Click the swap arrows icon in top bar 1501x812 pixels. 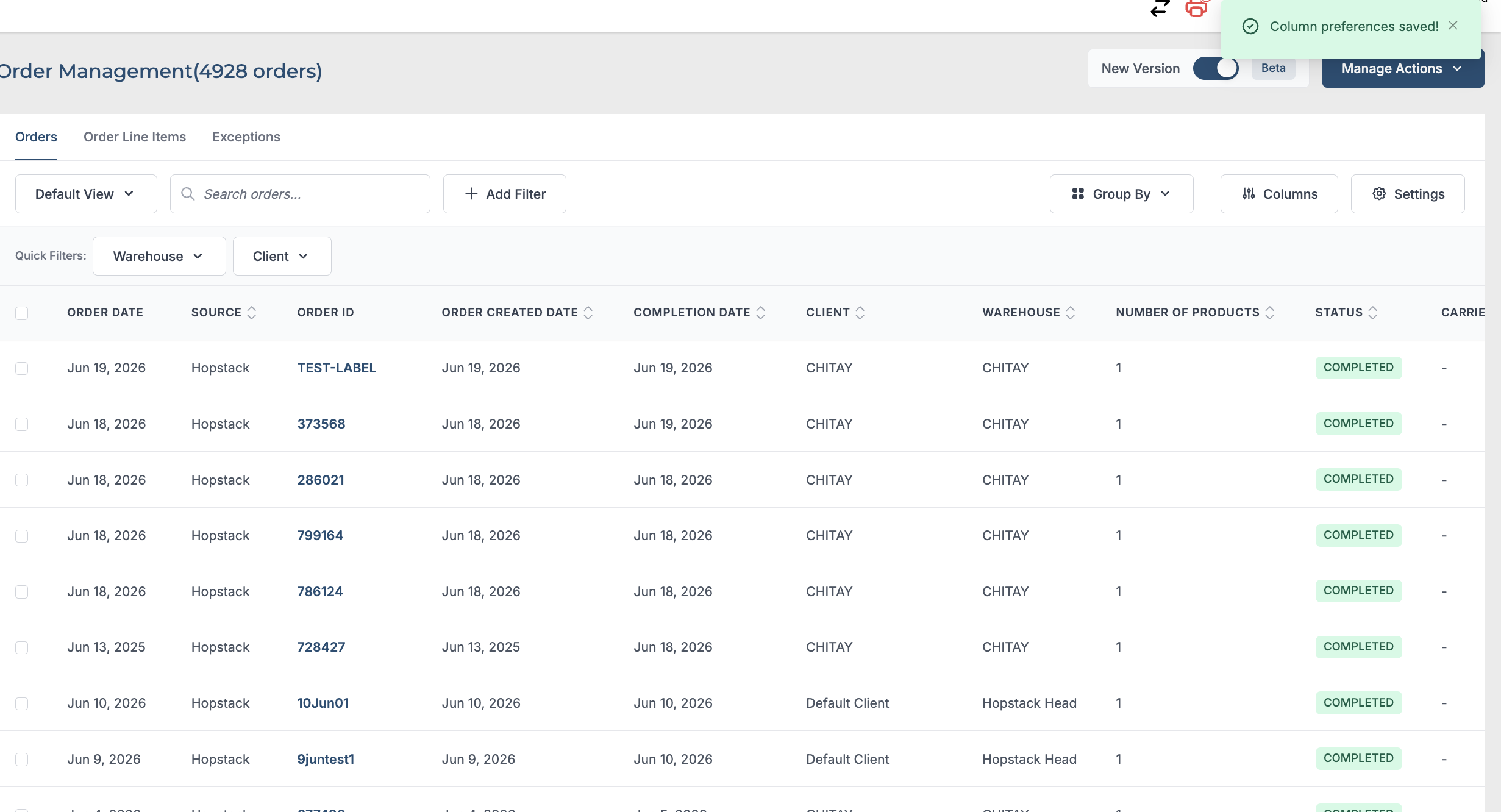1160,9
